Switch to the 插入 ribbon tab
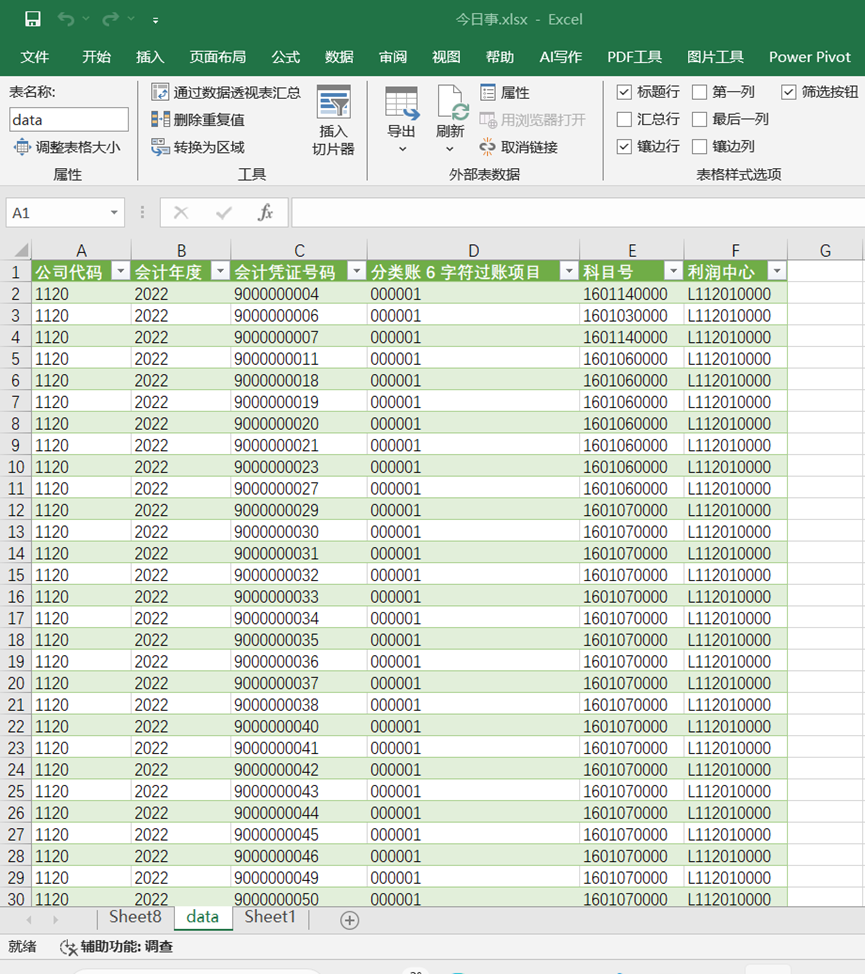 click(150, 57)
